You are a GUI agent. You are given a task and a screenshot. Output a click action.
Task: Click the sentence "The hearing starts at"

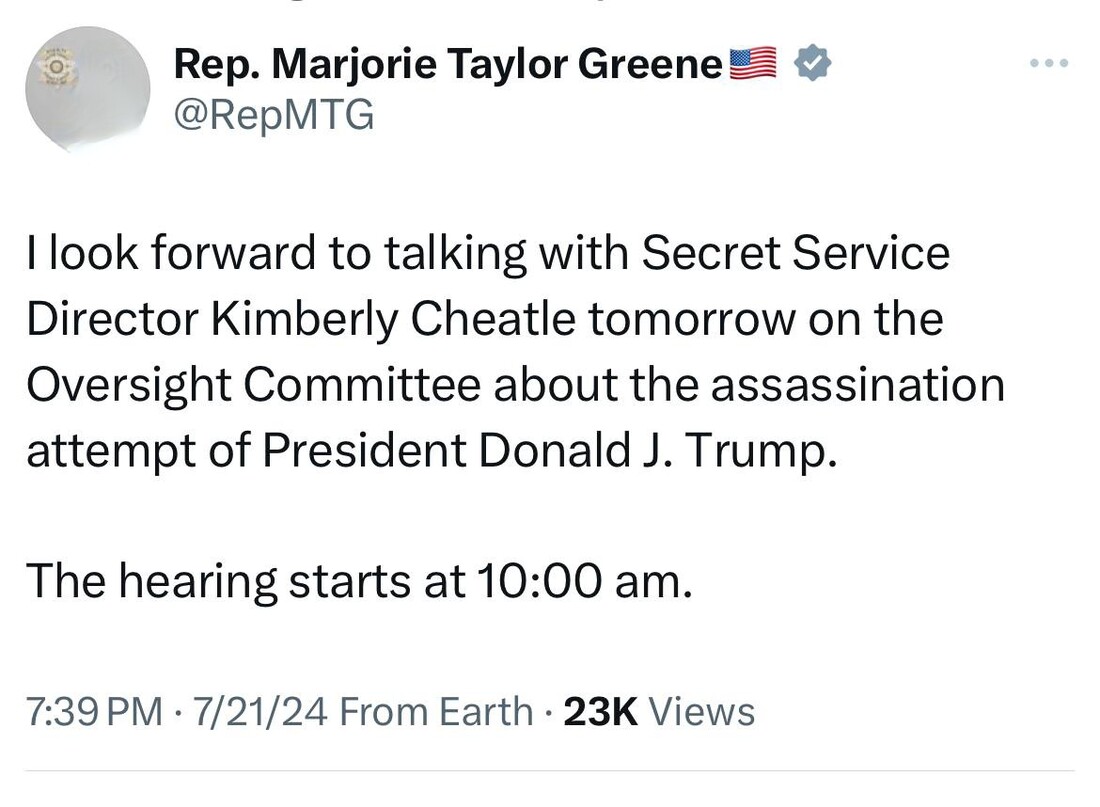(x=243, y=583)
